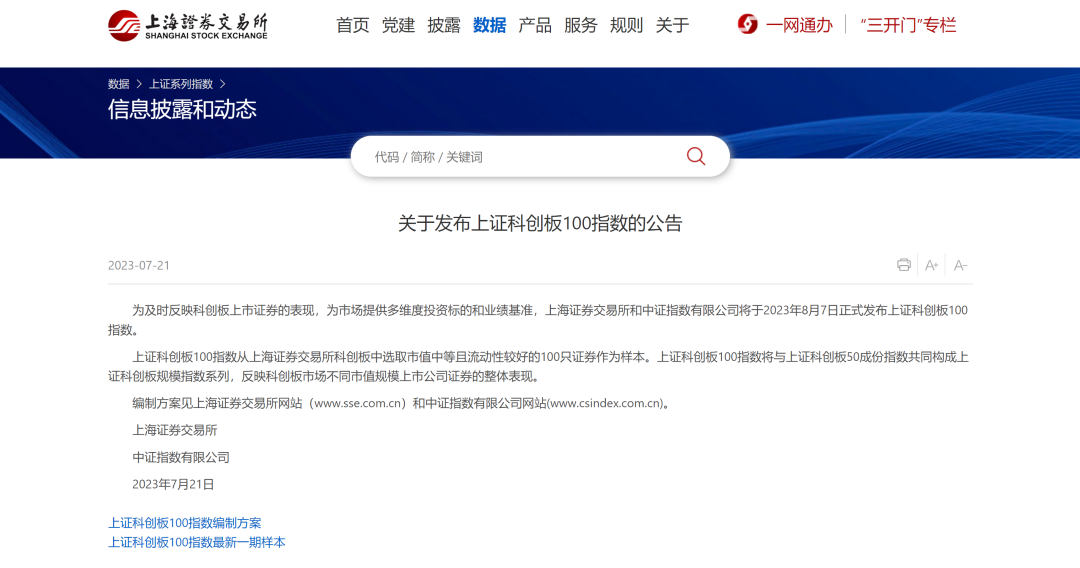1080x568 pixels.
Task: Click the closing date 2023年7月21日
Action: point(173,485)
